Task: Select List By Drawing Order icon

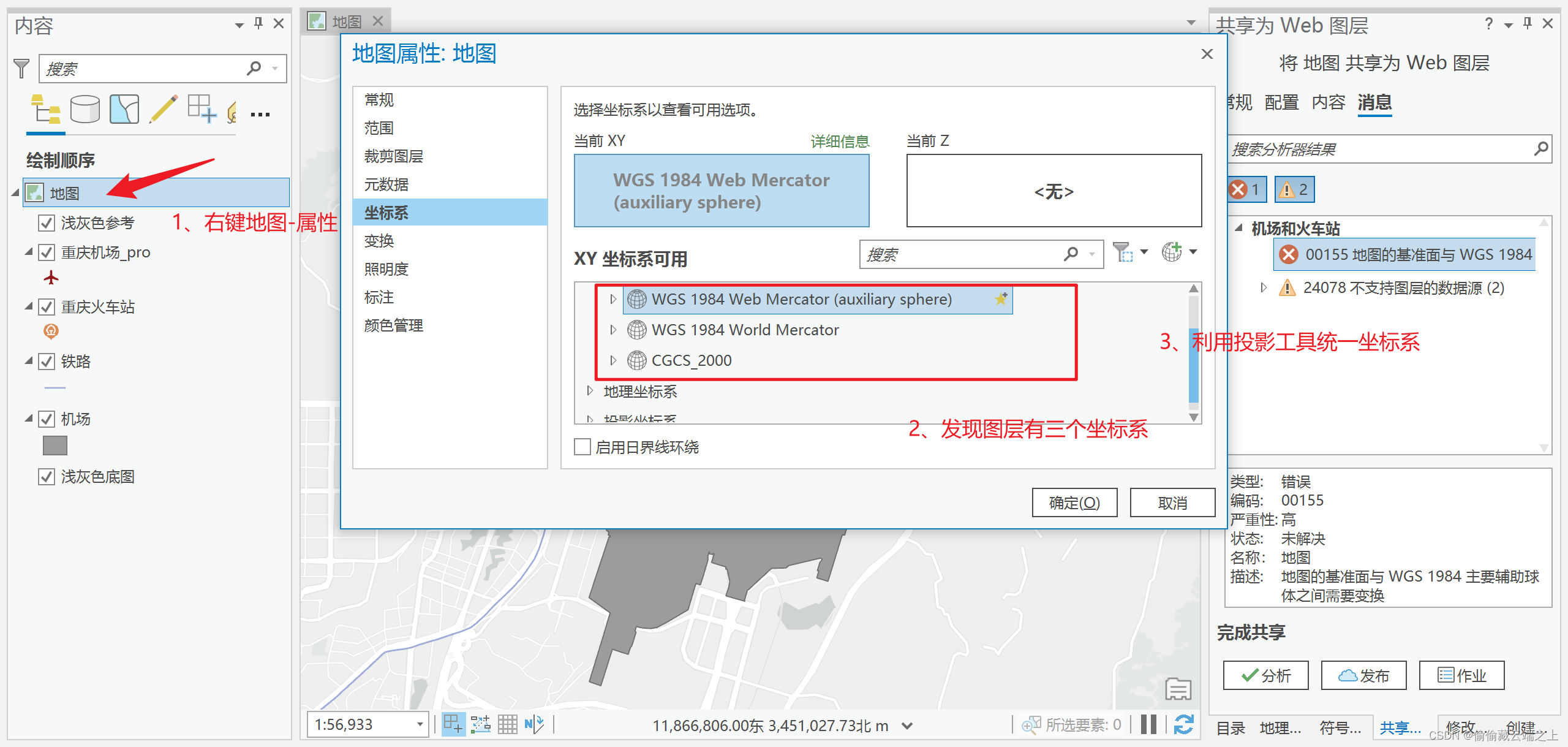Action: 45,110
